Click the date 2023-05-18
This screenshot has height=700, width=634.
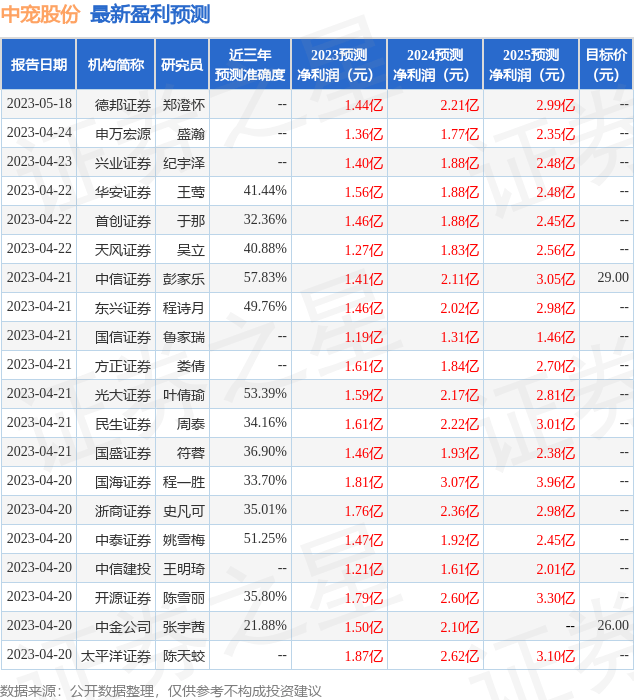point(39,104)
